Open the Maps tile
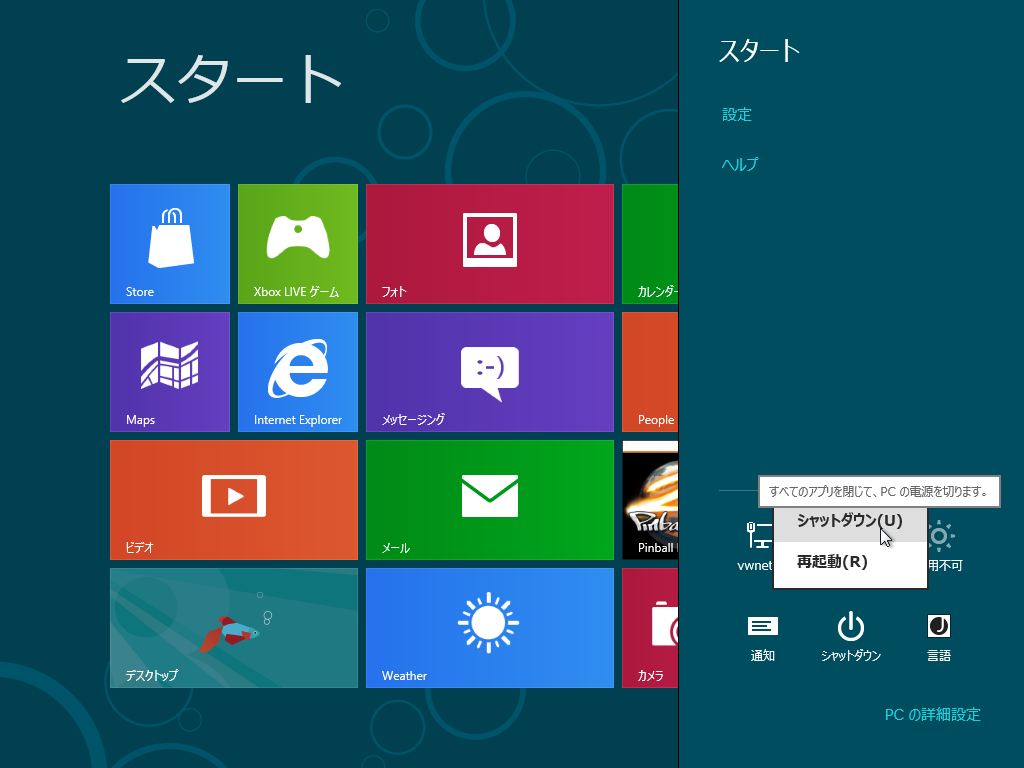 click(170, 372)
